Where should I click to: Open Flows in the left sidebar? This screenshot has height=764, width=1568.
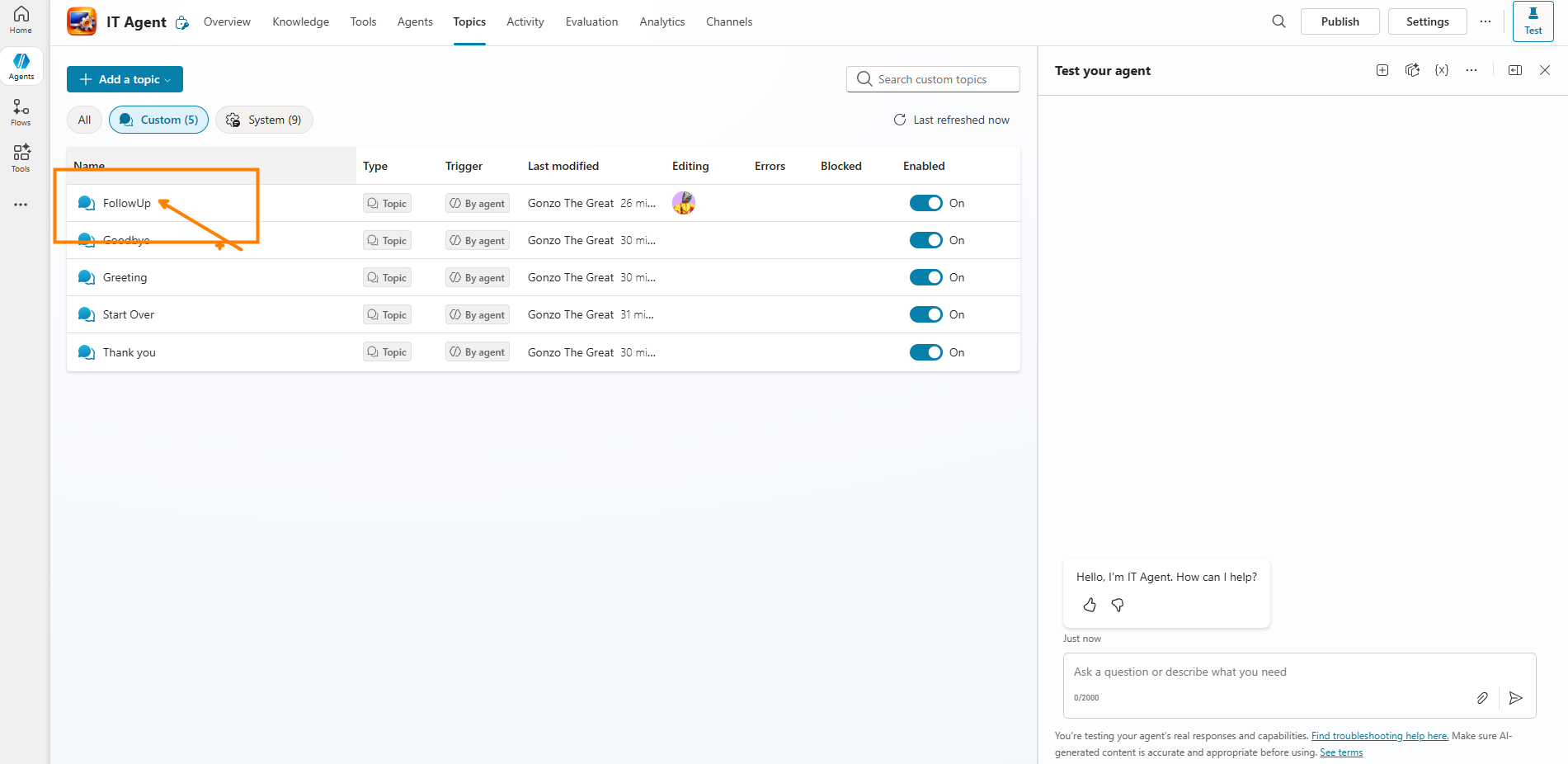21,112
